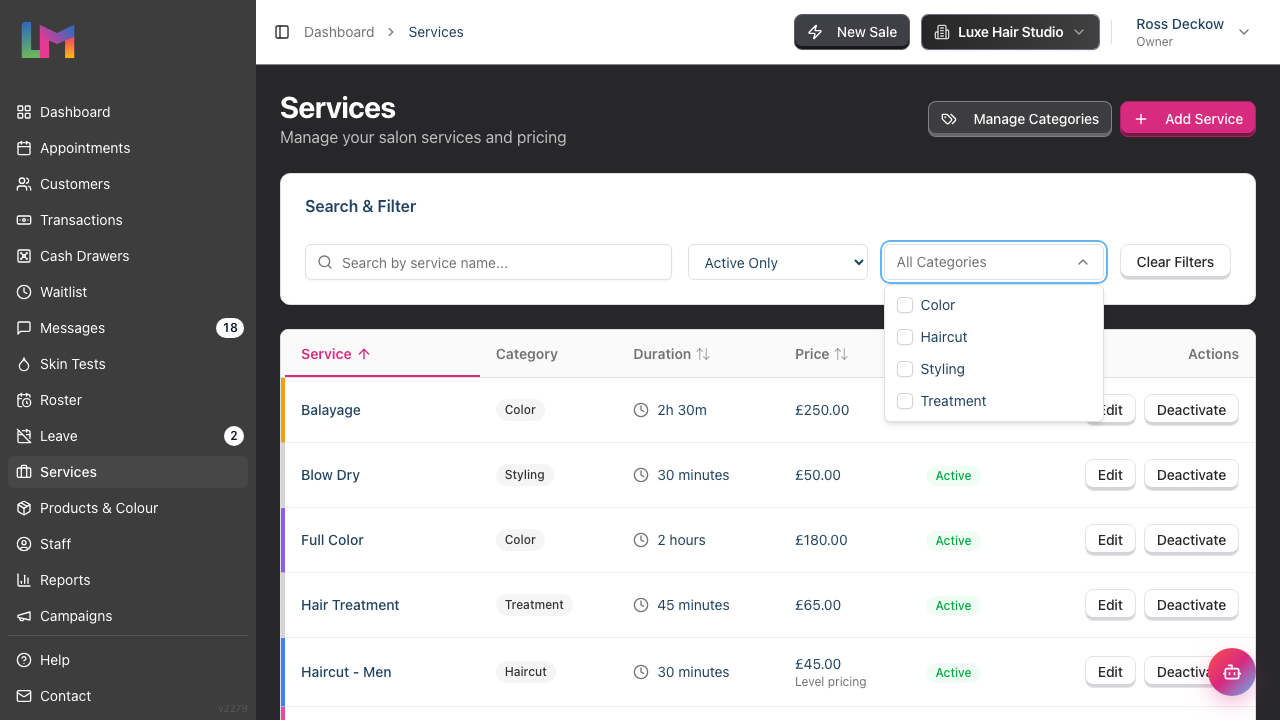Sort the table by Price column
Screen dimensions: 1280x720
click(821, 354)
